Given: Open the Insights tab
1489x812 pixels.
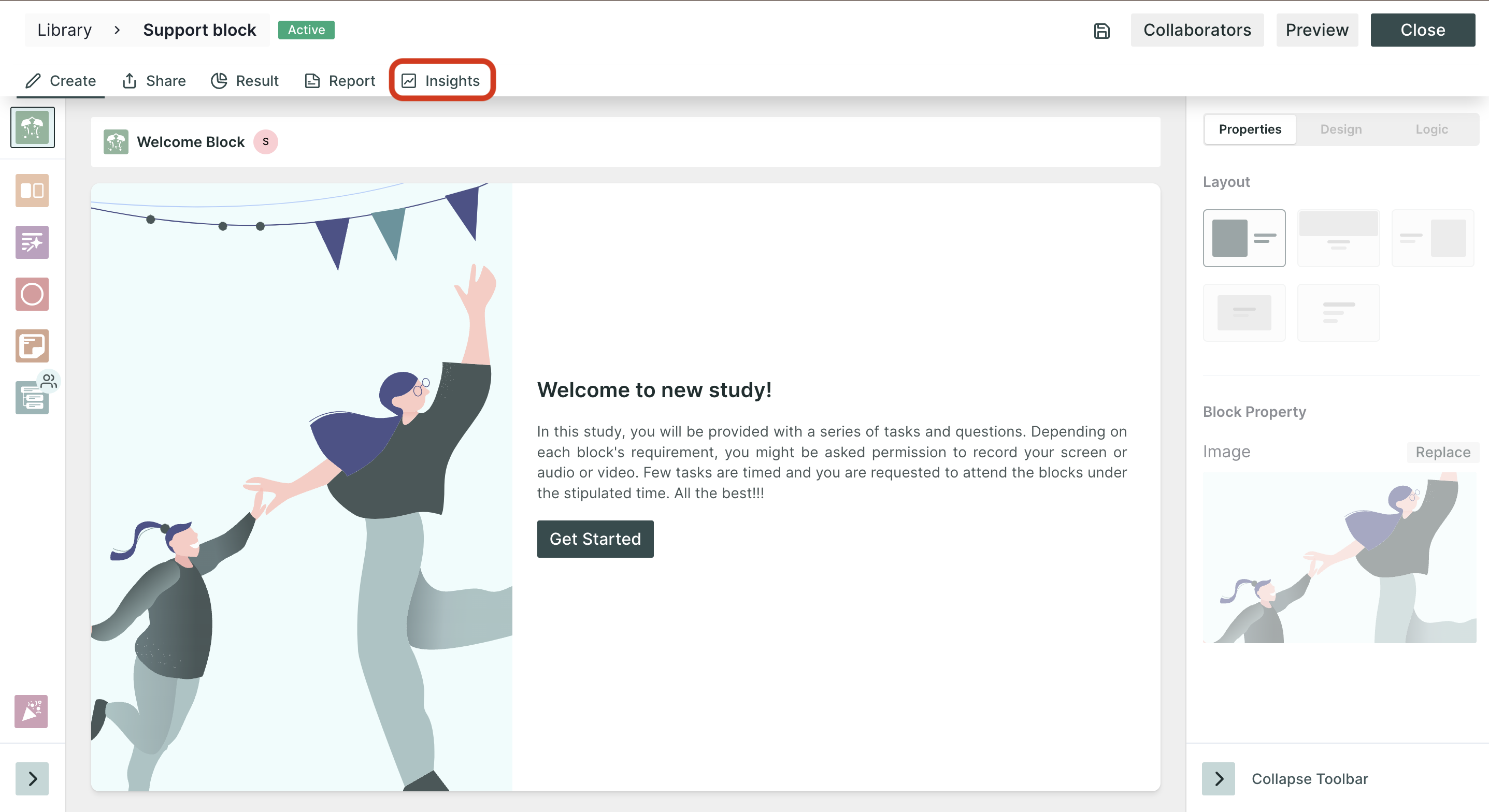Looking at the screenshot, I should point(441,81).
